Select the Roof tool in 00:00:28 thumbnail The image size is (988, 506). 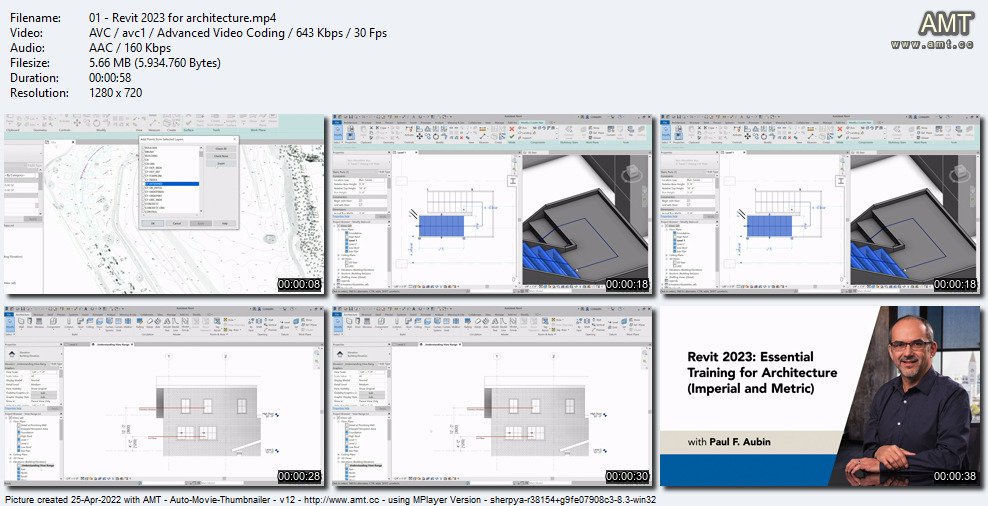pos(81,323)
